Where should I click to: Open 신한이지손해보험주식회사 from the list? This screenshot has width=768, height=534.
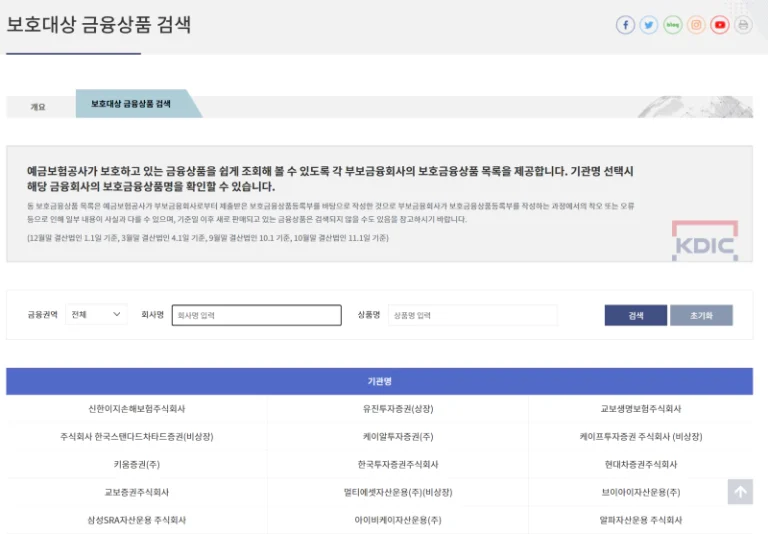tap(137, 409)
